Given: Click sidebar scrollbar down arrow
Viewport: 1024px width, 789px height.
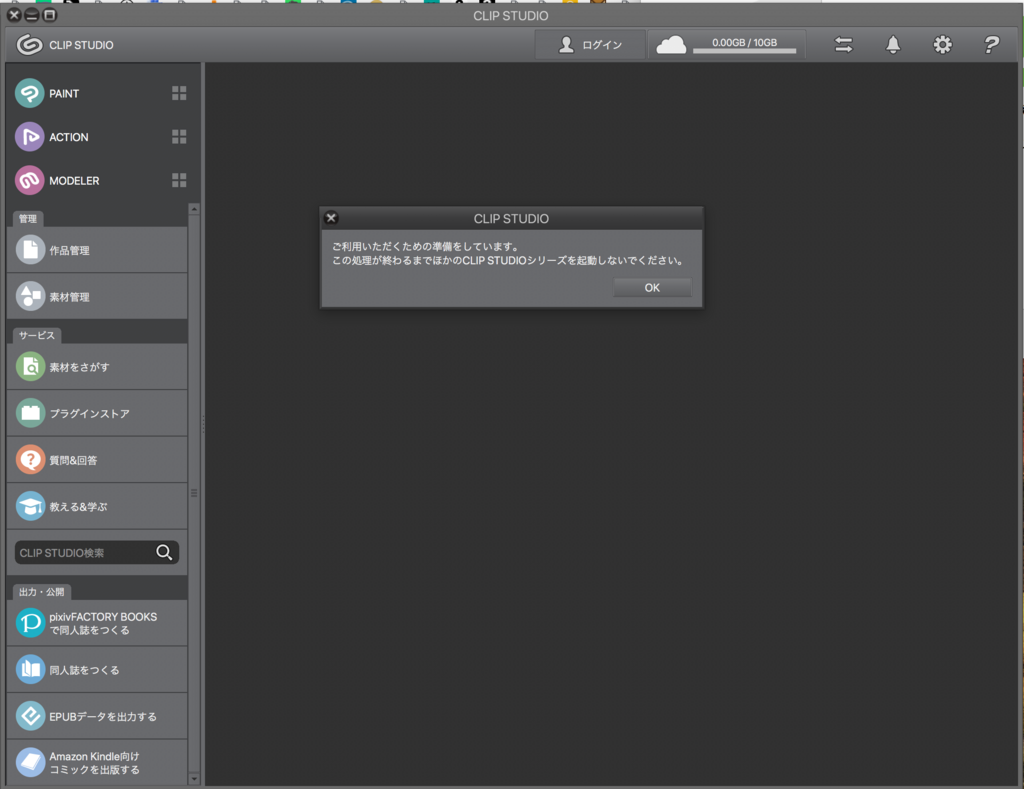Looking at the screenshot, I should pos(194,779).
